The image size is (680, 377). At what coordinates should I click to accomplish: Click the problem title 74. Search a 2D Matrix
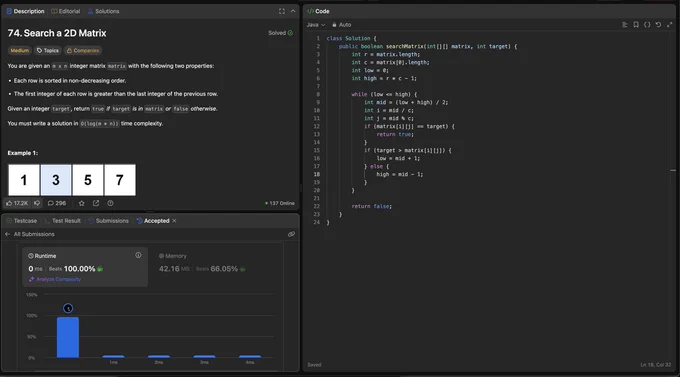[x=57, y=33]
